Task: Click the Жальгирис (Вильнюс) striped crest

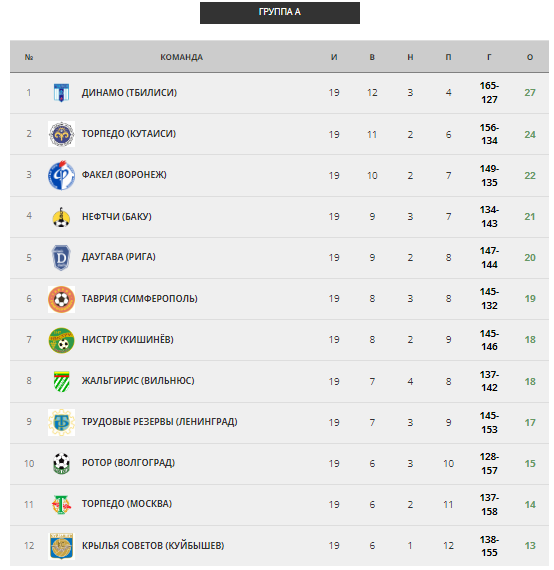Action: coord(61,381)
